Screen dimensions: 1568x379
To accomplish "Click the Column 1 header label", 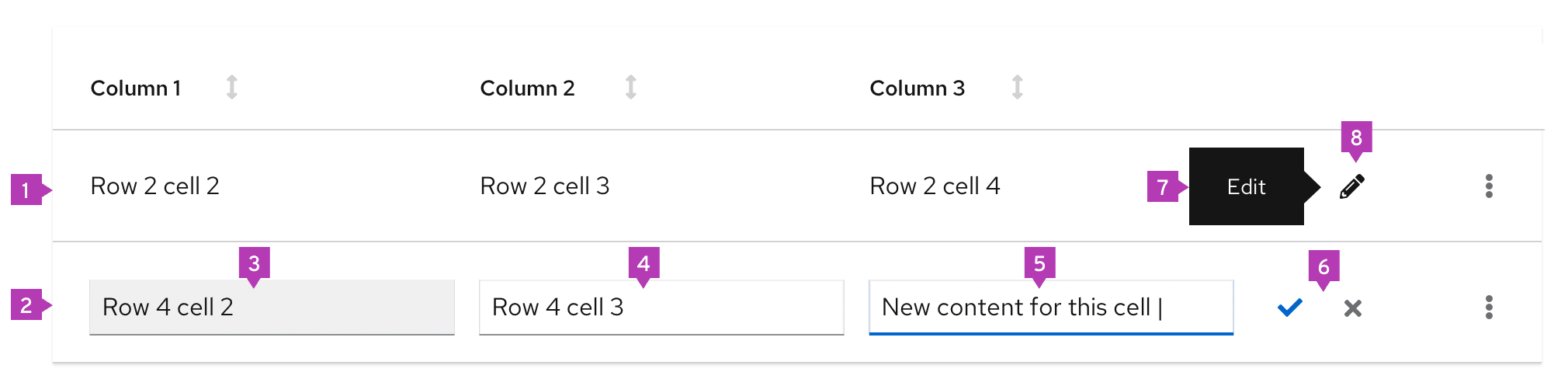I will click(x=136, y=89).
